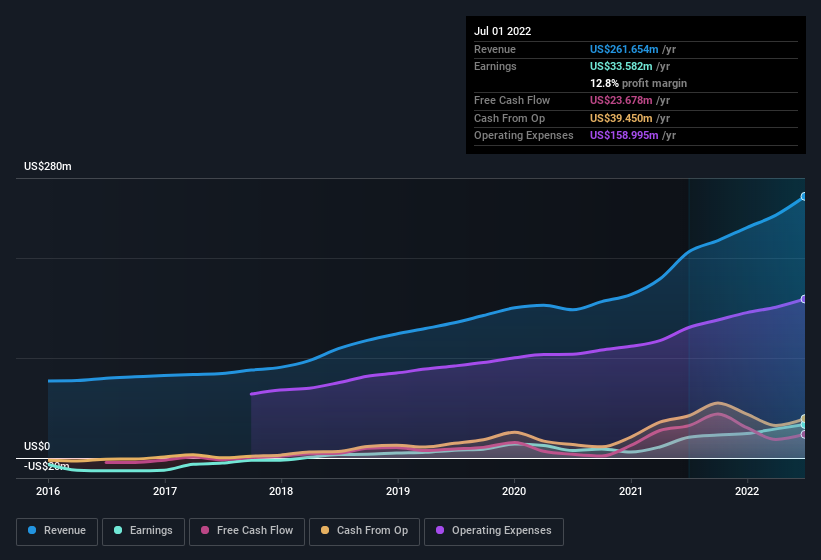The height and width of the screenshot is (560, 821).
Task: Click the Jul 01 2022 tooltip date
Action: 502,31
